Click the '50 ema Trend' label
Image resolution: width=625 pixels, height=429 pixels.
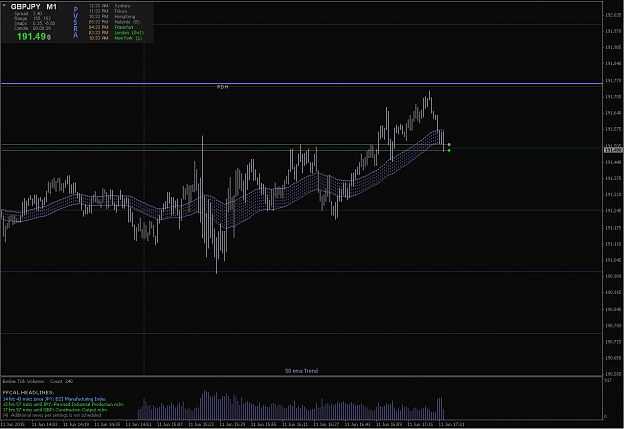pos(301,371)
